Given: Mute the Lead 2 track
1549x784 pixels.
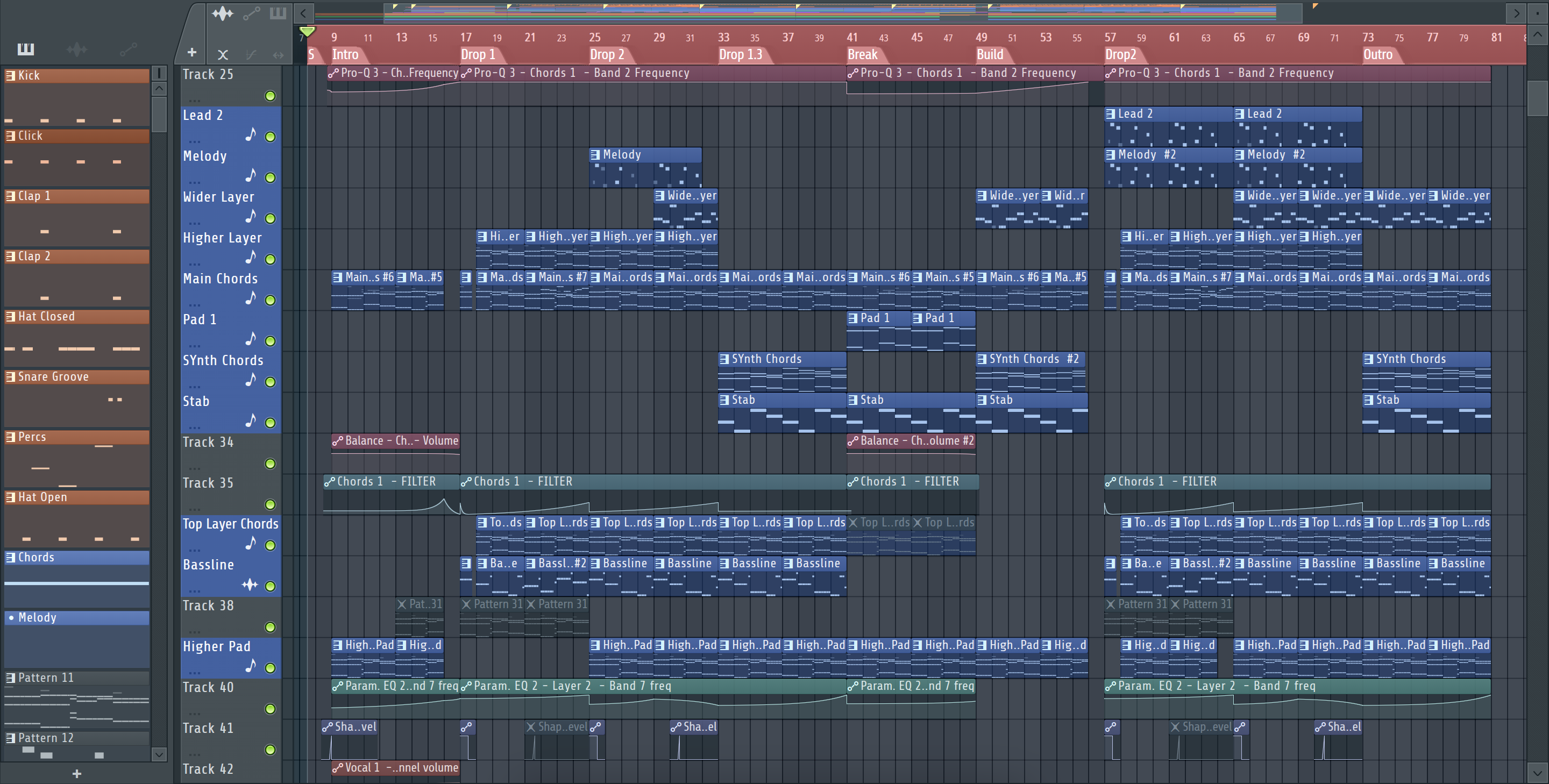Looking at the screenshot, I should [x=271, y=137].
